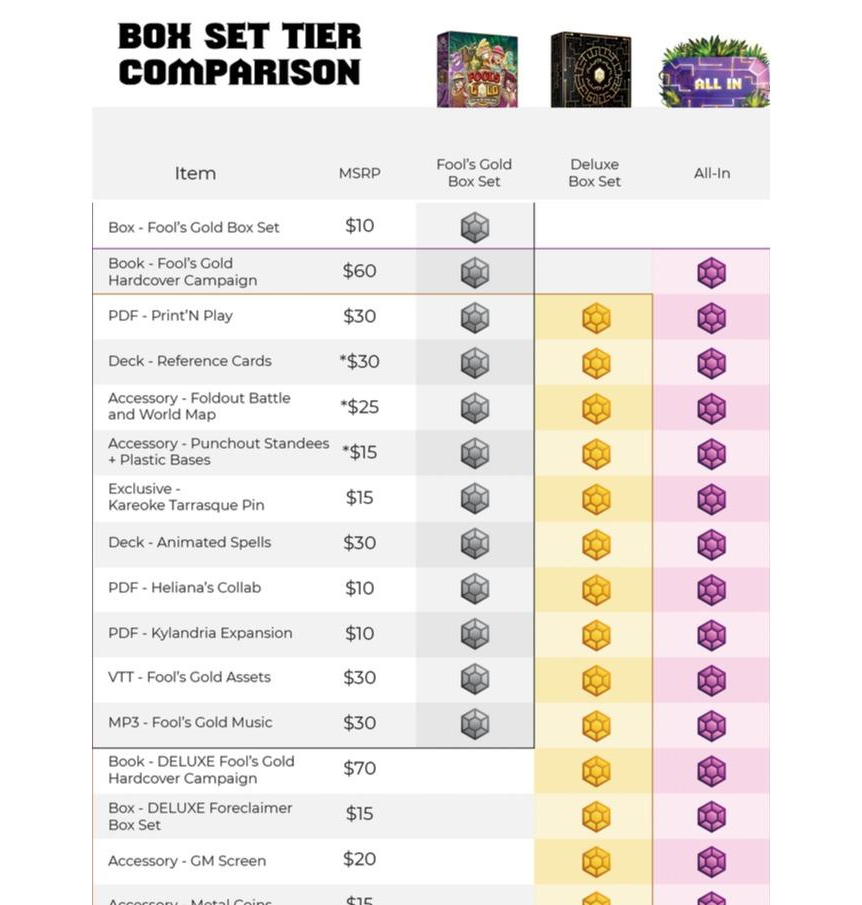Click the Fool's Gold box set product image
Image resolution: width=862 pixels, height=905 pixels.
pos(477,69)
